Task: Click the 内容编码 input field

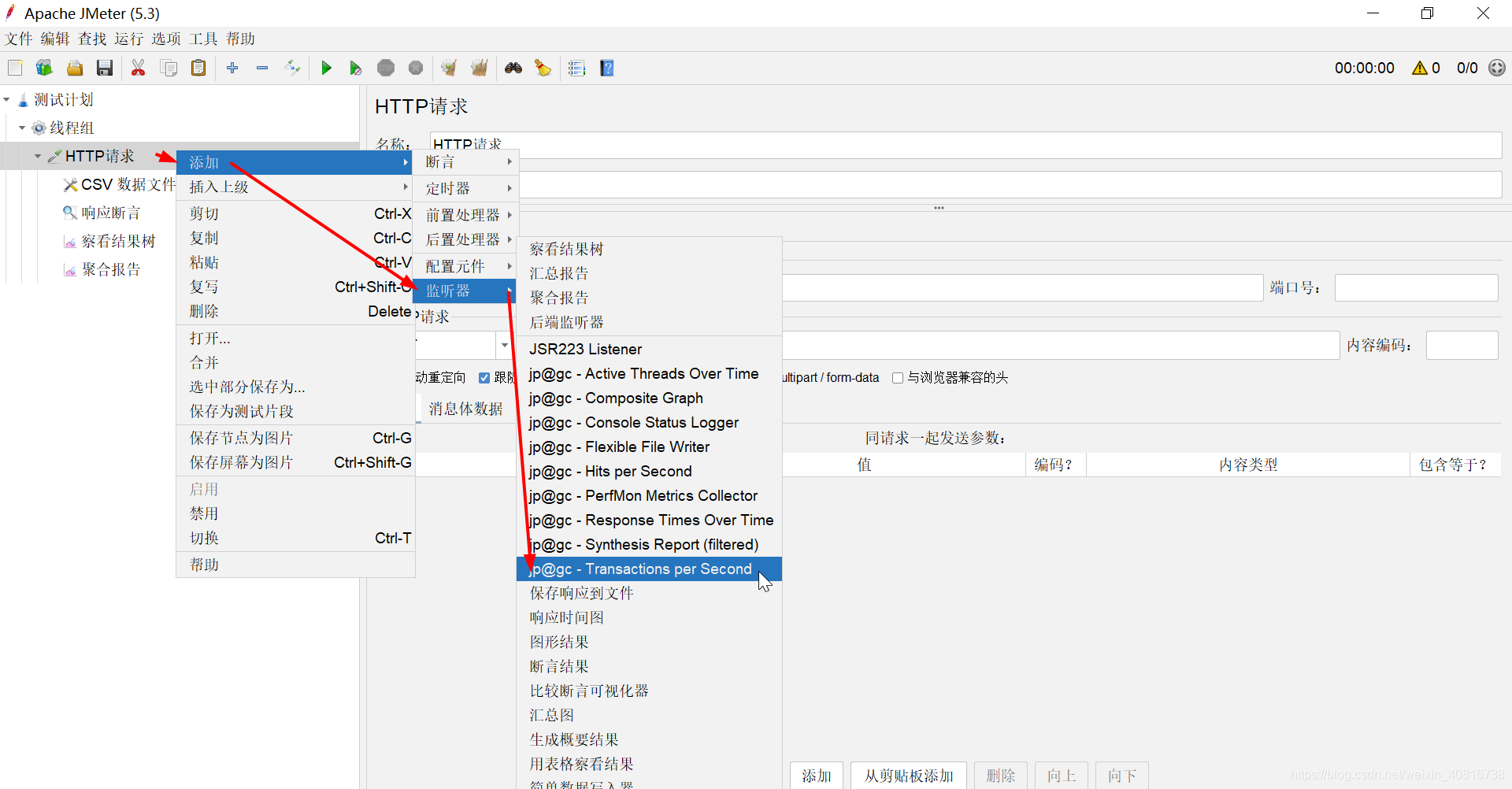Action: coord(1462,345)
